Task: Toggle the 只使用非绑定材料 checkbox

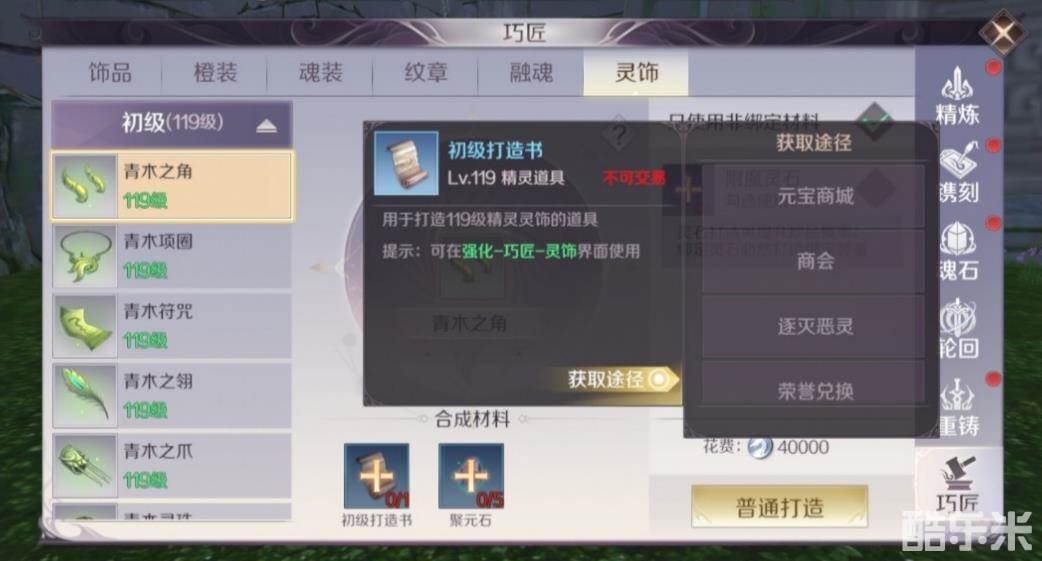Action: click(874, 121)
